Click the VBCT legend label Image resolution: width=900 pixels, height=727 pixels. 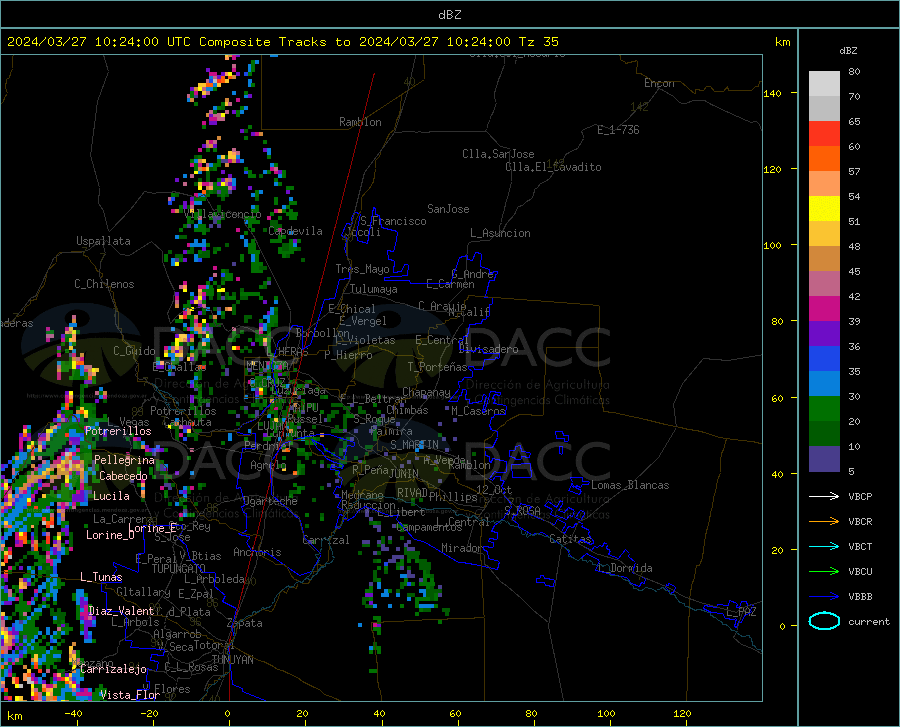pyautogui.click(x=860, y=546)
